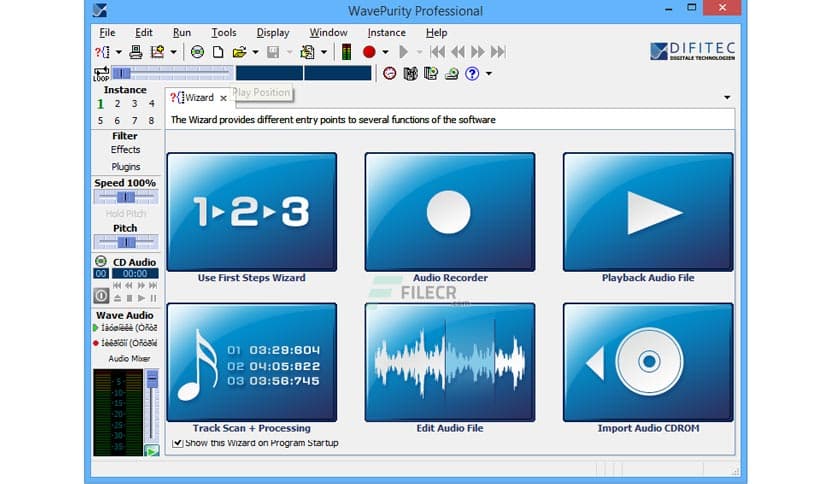Open the Tools menu

pyautogui.click(x=224, y=33)
